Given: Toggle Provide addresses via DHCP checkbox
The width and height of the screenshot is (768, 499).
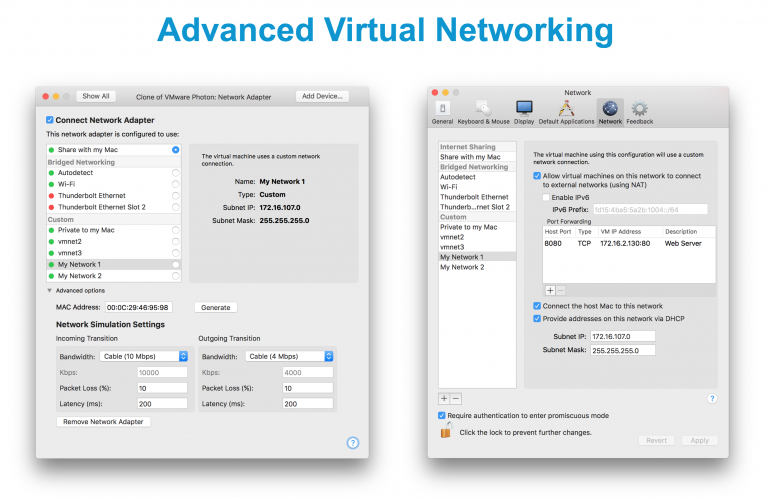Looking at the screenshot, I should click(x=537, y=318).
